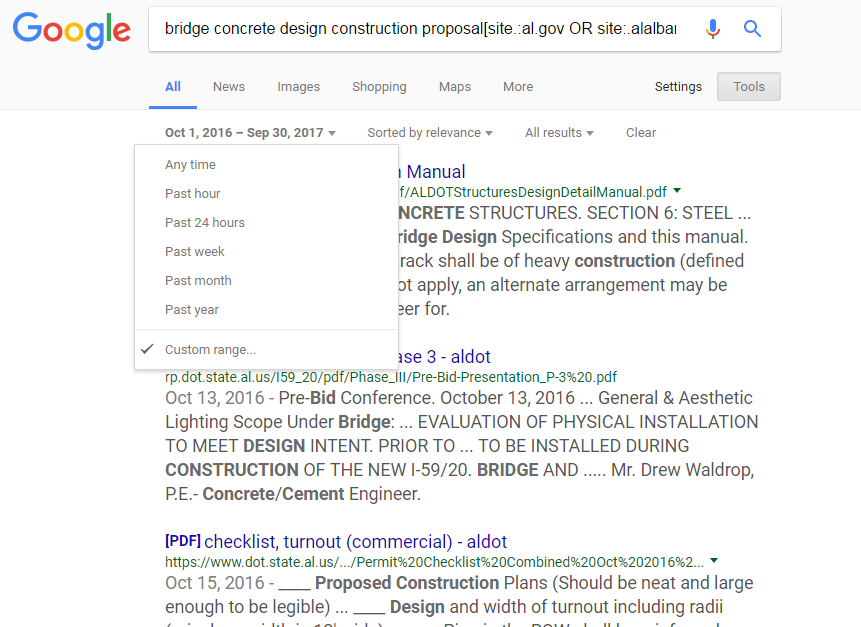
Task: Click the 'Oct 13, 2016' result date
Action: tap(215, 398)
